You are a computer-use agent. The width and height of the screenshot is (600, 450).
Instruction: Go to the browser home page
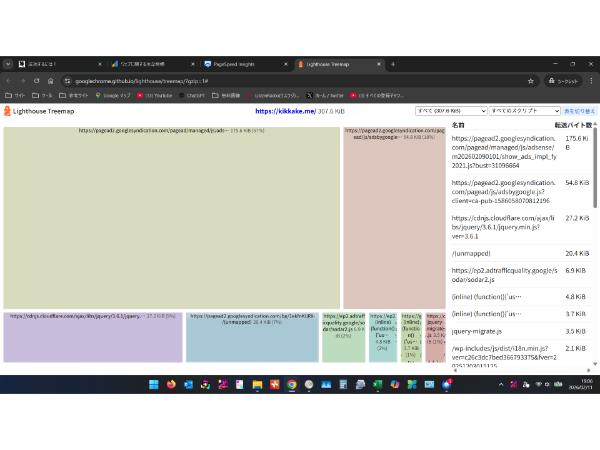[x=51, y=81]
